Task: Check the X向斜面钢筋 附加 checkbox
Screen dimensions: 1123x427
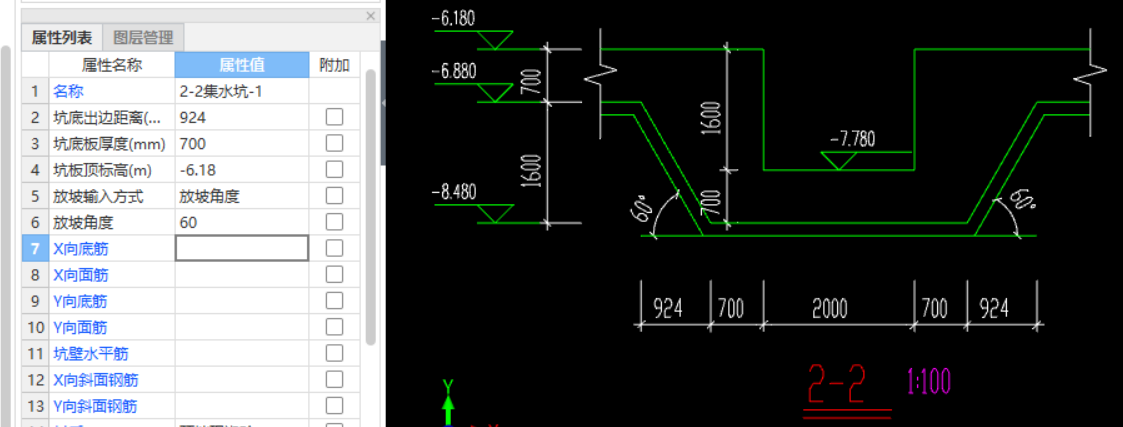Action: click(x=334, y=380)
